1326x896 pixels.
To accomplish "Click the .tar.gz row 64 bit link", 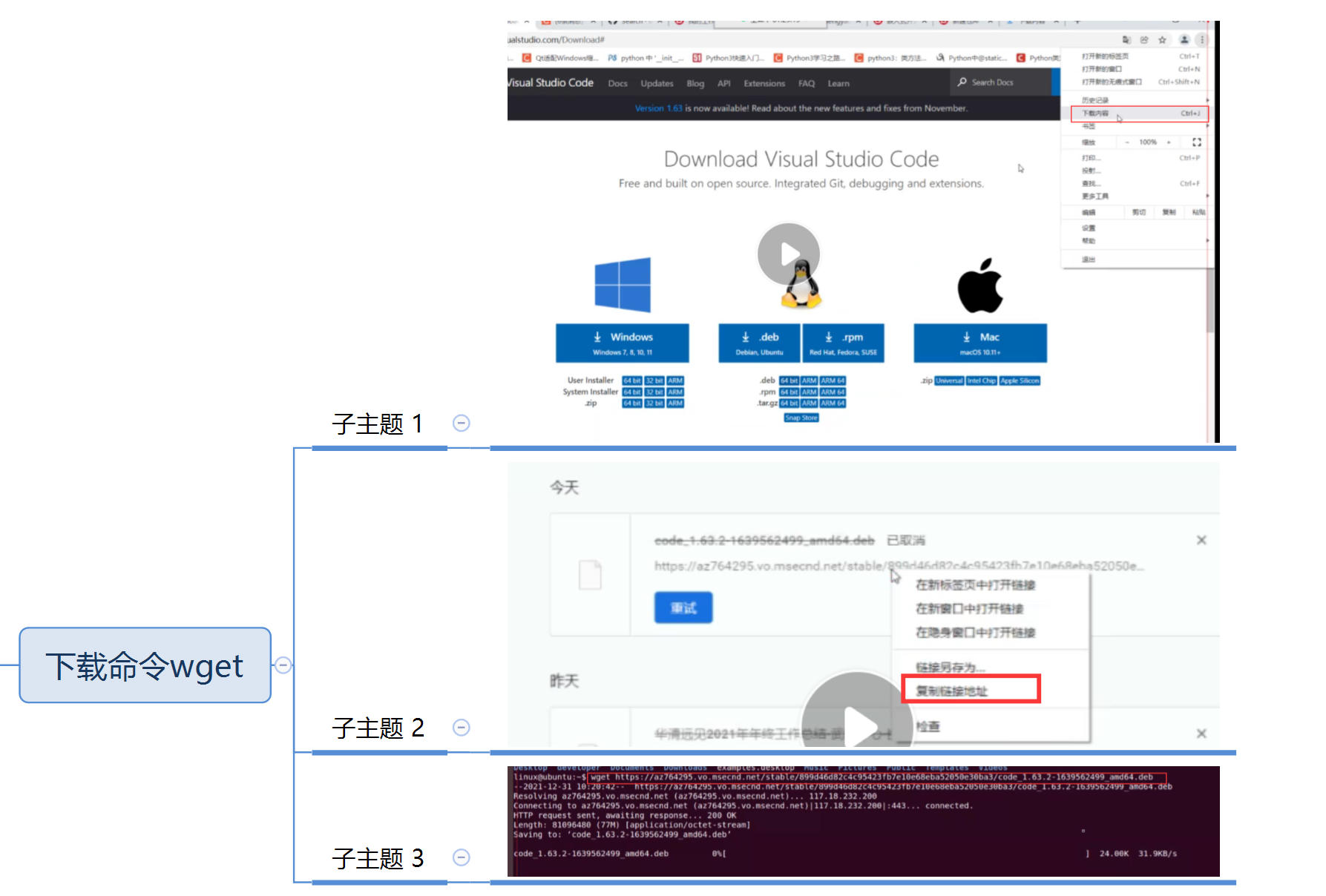I will pyautogui.click(x=790, y=403).
